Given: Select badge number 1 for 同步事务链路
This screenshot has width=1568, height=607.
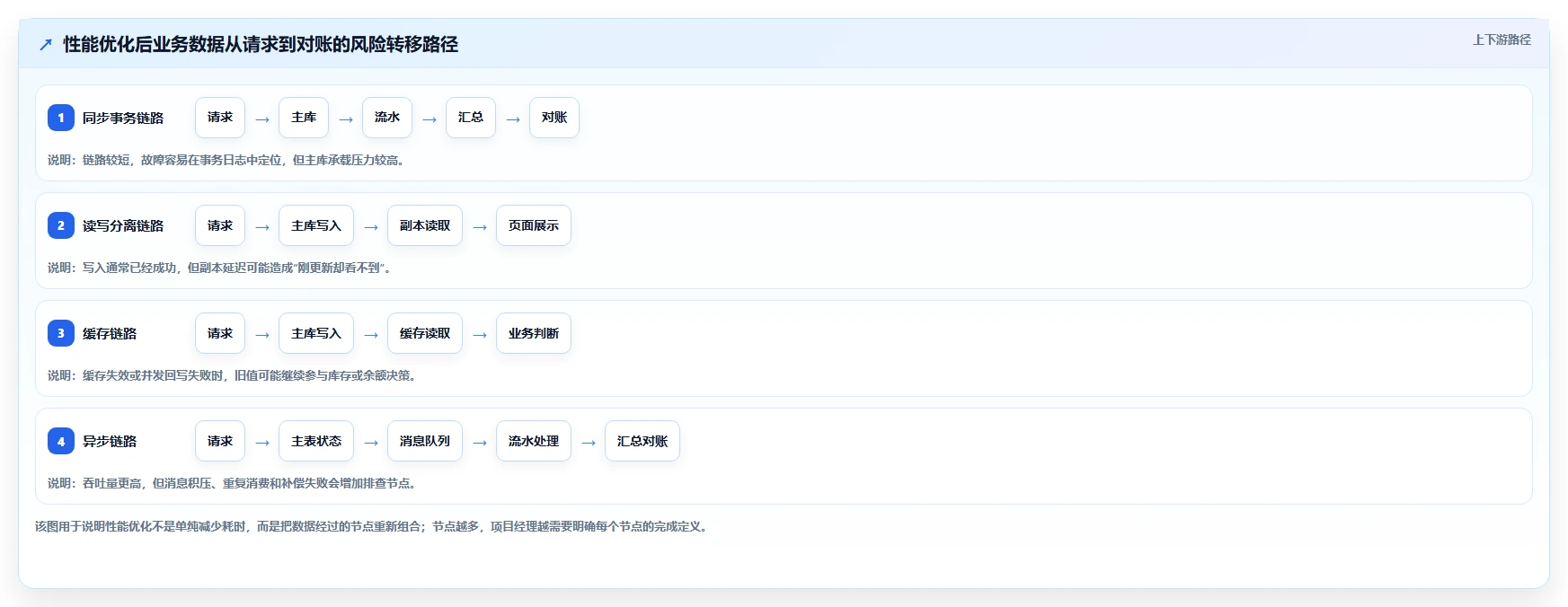Looking at the screenshot, I should tap(61, 118).
